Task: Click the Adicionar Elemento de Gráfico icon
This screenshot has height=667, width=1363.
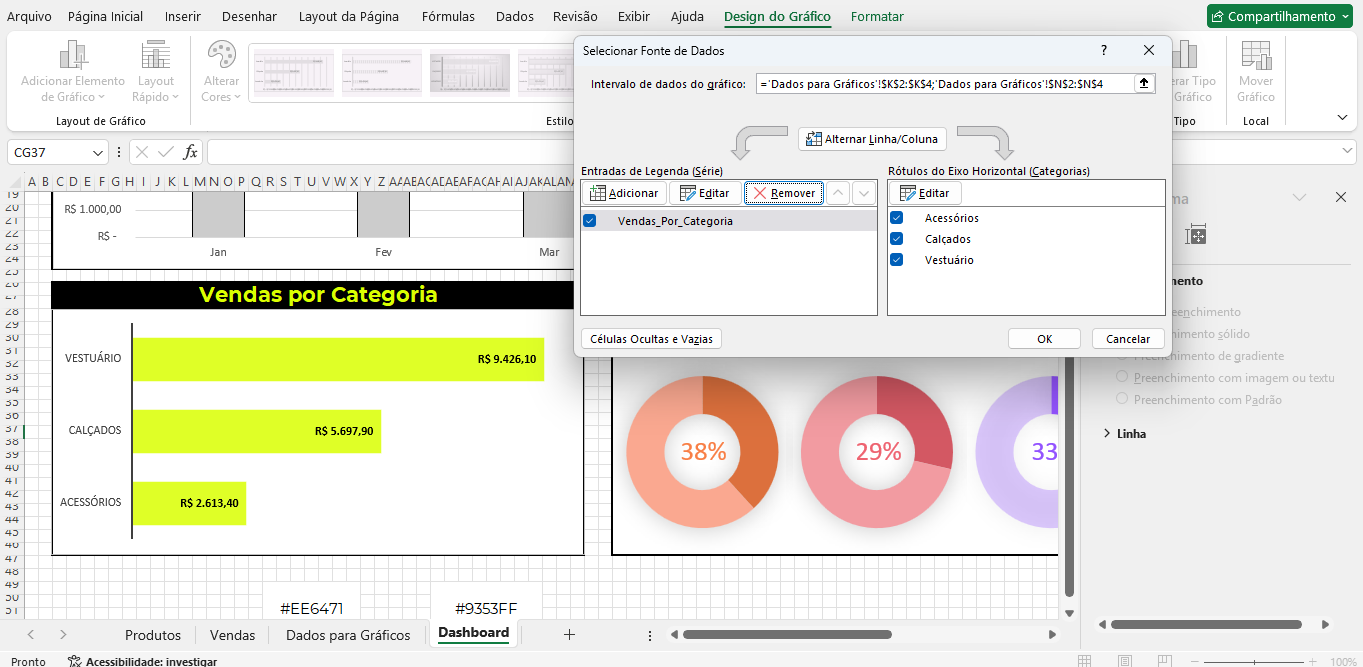Action: pos(73,55)
